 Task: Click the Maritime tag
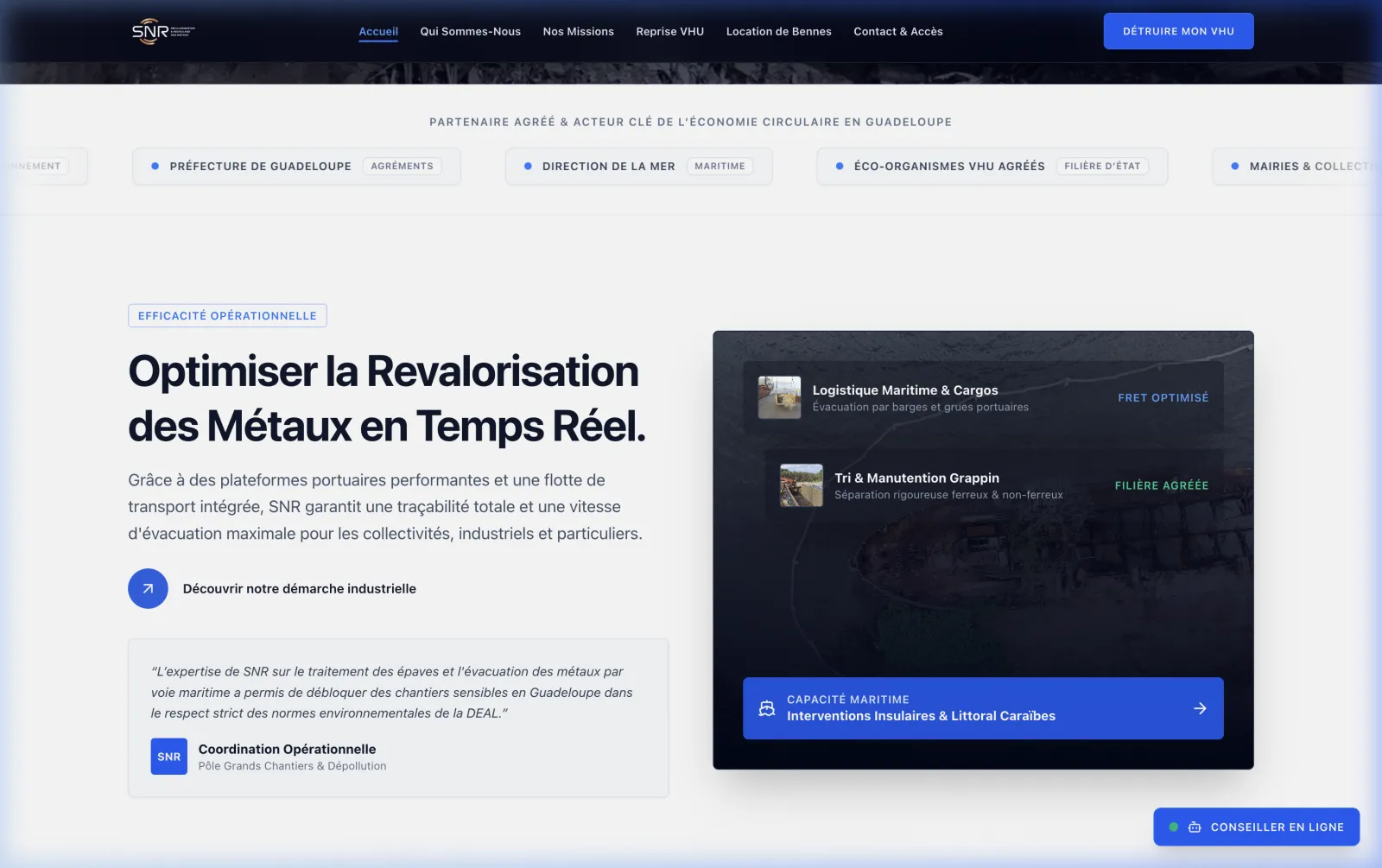(x=720, y=166)
